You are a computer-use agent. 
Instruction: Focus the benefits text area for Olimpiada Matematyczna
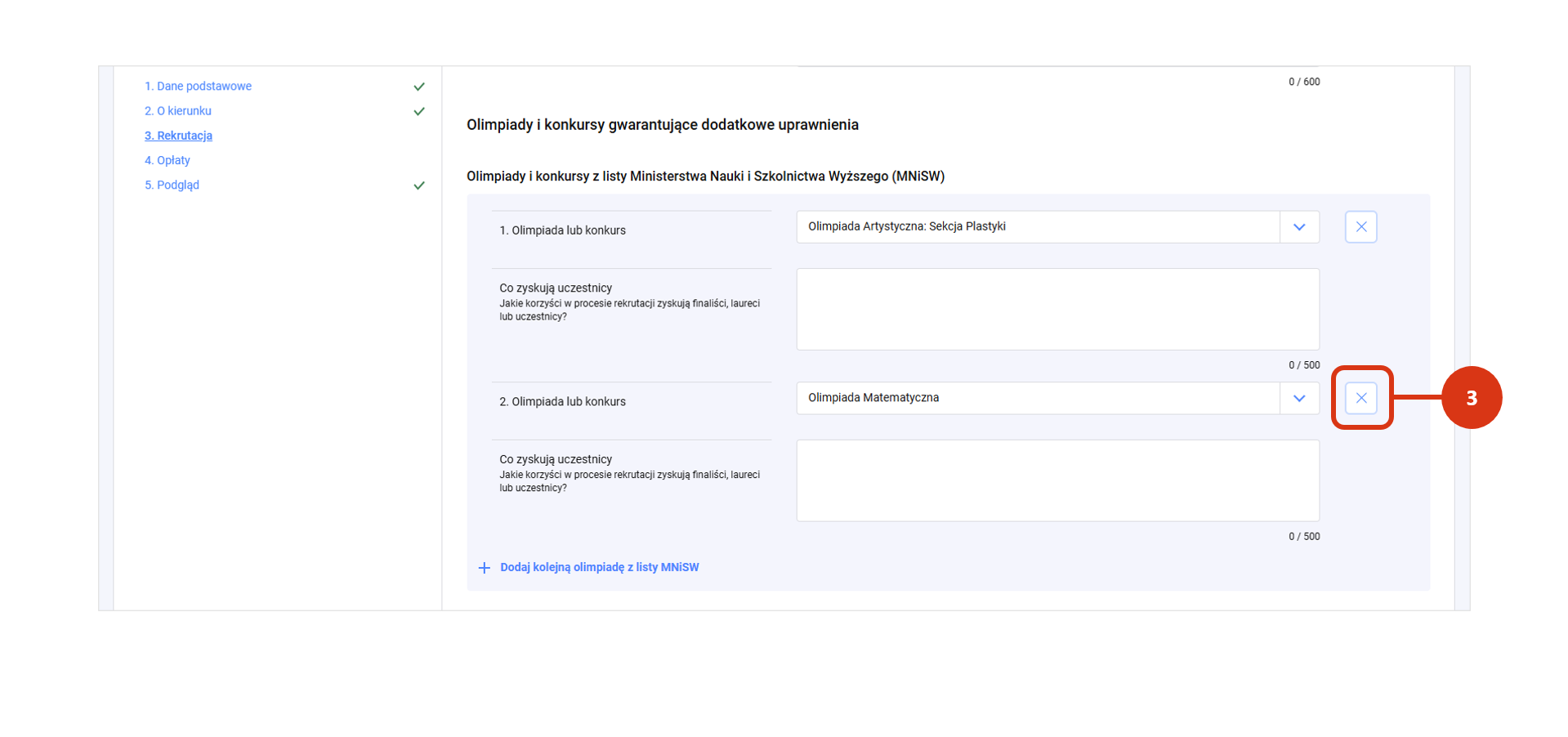1057,480
